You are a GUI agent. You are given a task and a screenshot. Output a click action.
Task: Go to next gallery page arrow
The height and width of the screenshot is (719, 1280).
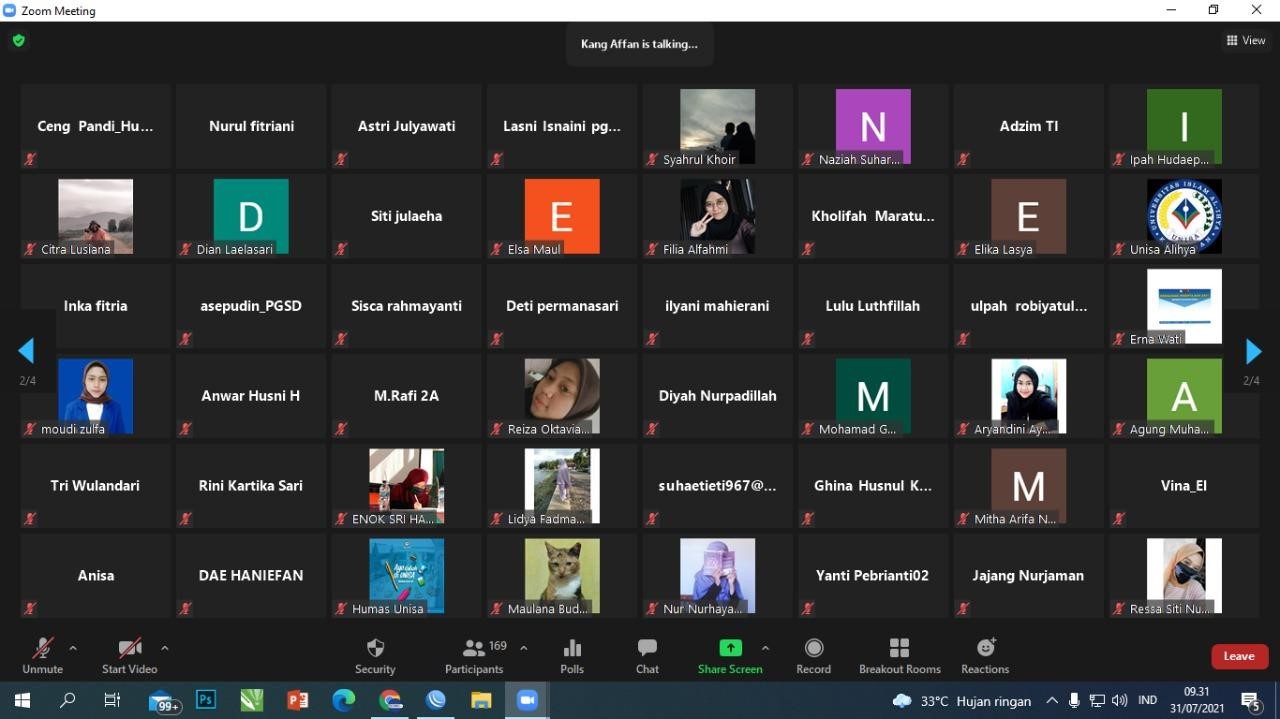[1253, 351]
